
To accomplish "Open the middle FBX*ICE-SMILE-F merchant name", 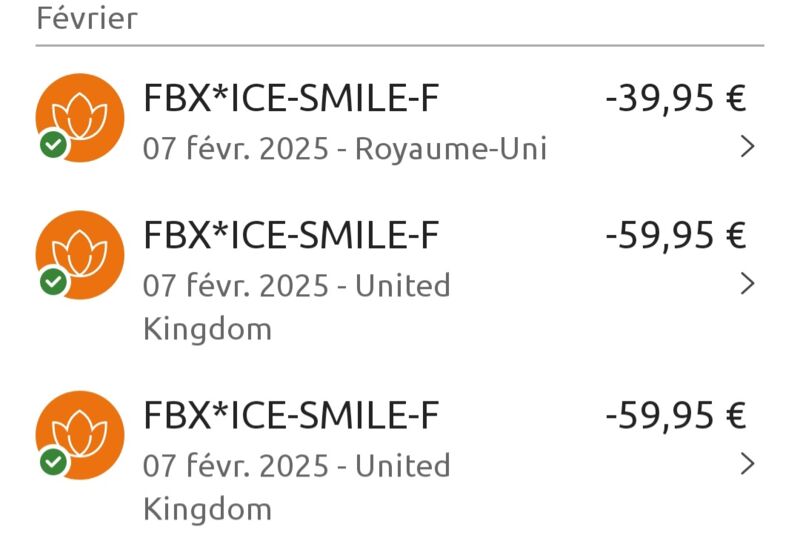I will tap(291, 235).
